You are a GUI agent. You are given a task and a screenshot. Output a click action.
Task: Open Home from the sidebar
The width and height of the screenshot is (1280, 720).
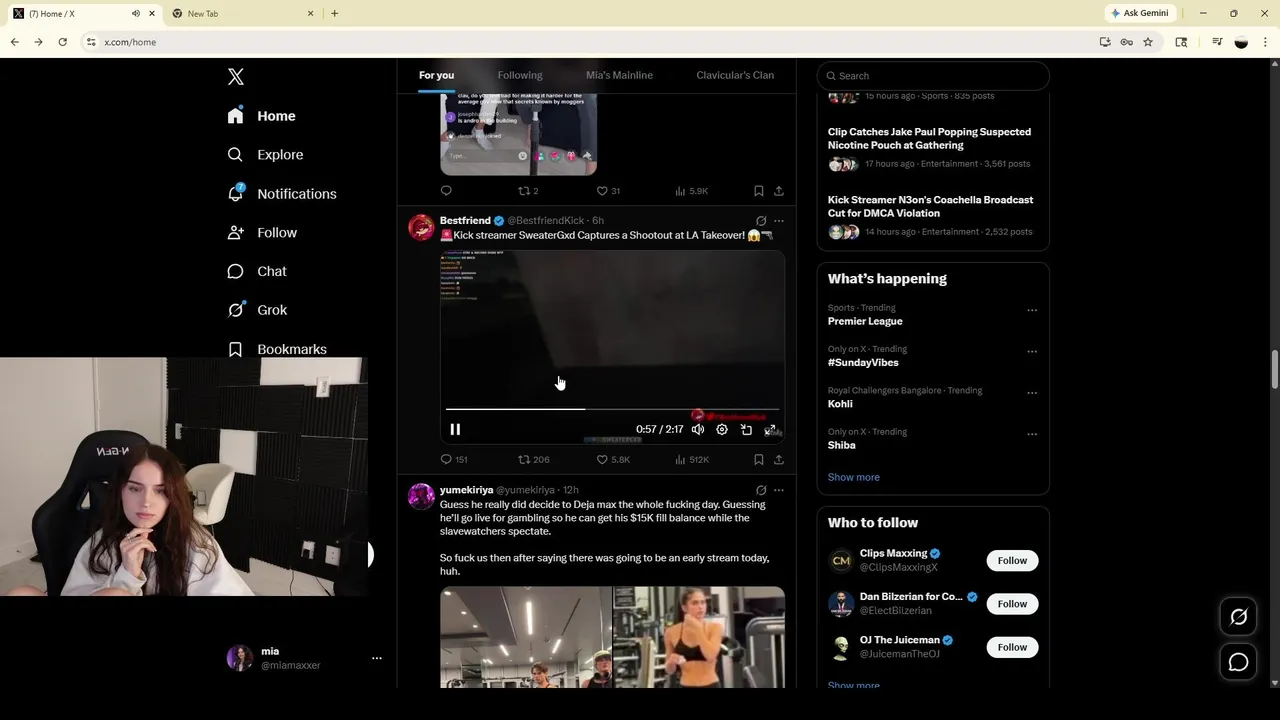pos(261,116)
